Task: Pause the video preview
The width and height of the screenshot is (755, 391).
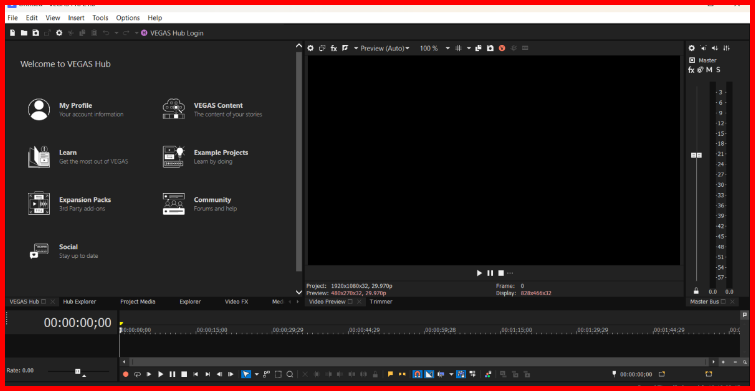Action: coord(490,273)
